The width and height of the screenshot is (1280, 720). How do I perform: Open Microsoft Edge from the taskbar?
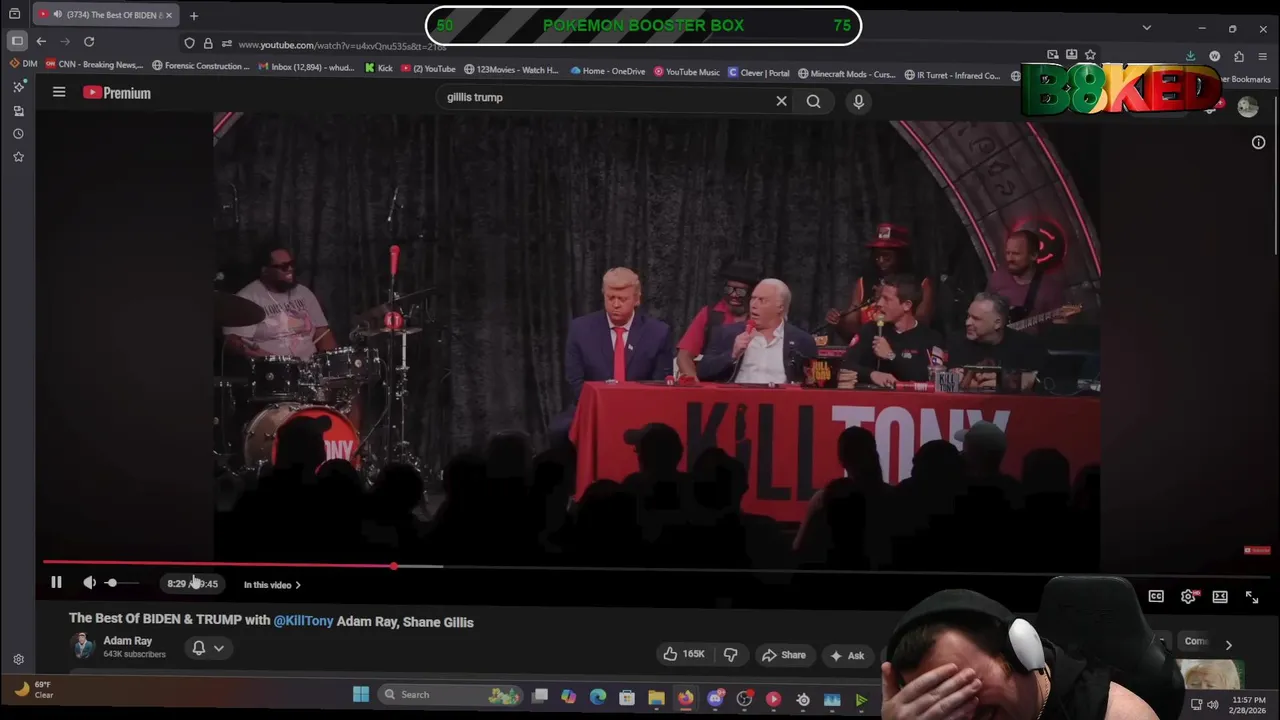597,697
